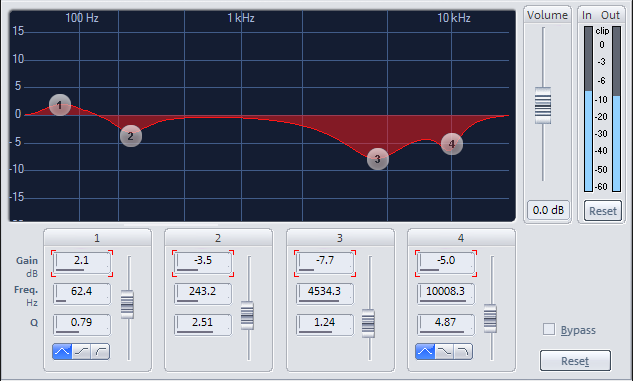Select the high-pass filter shape for band 1
The image size is (633, 381).
pos(100,352)
